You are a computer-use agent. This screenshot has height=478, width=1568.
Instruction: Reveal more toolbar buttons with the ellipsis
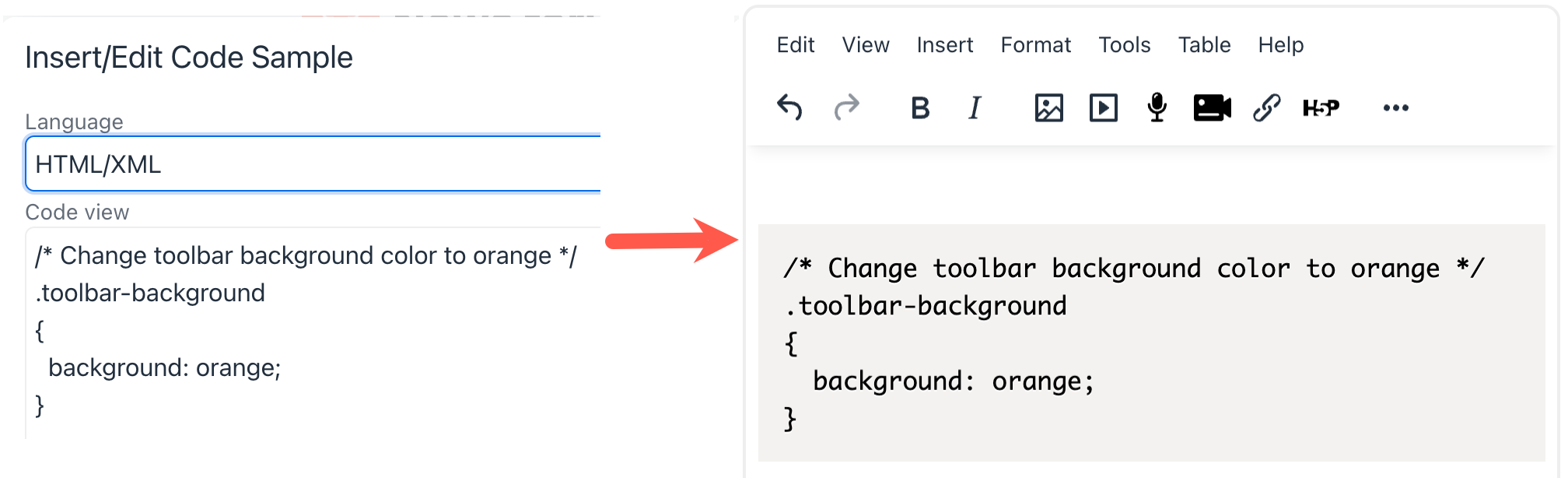click(1395, 107)
